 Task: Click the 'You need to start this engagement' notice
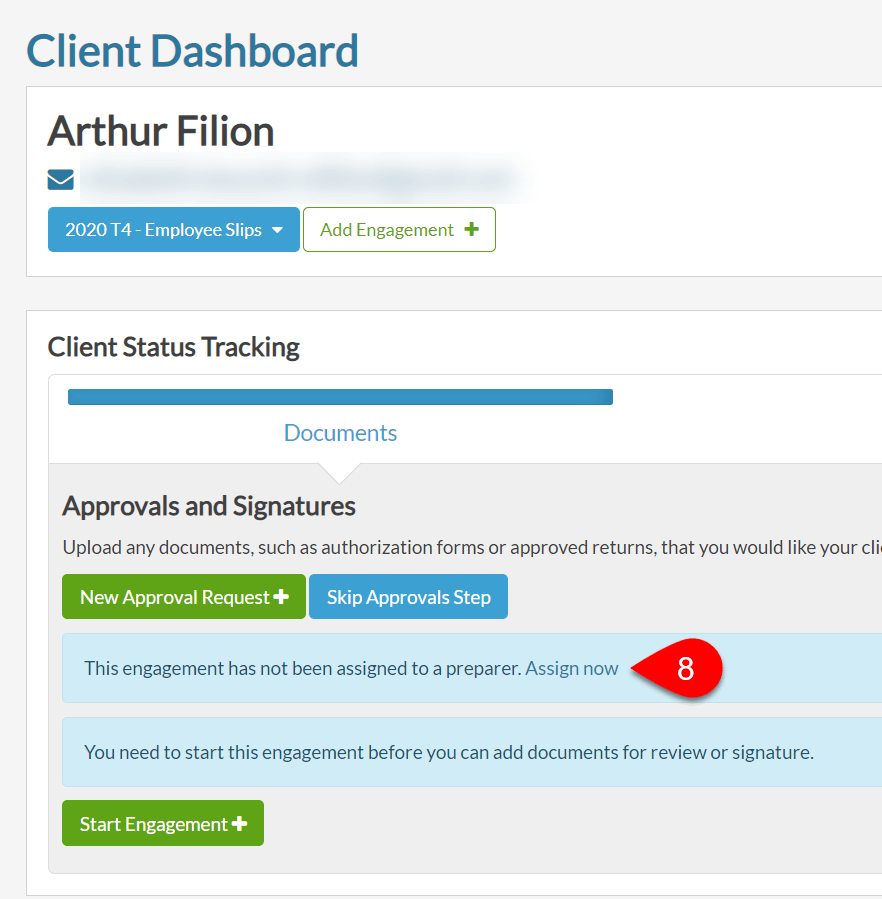(x=472, y=752)
